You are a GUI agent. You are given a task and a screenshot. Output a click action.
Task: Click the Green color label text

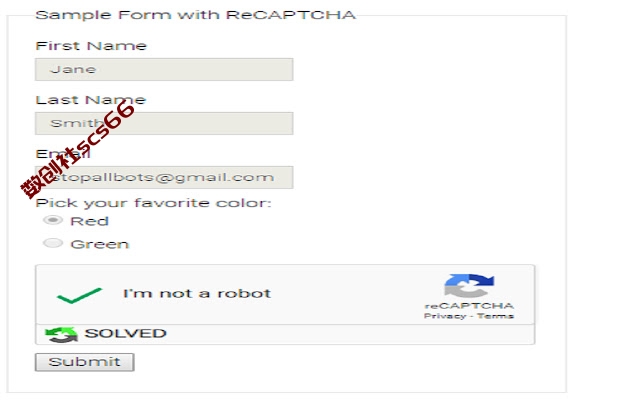(x=100, y=244)
